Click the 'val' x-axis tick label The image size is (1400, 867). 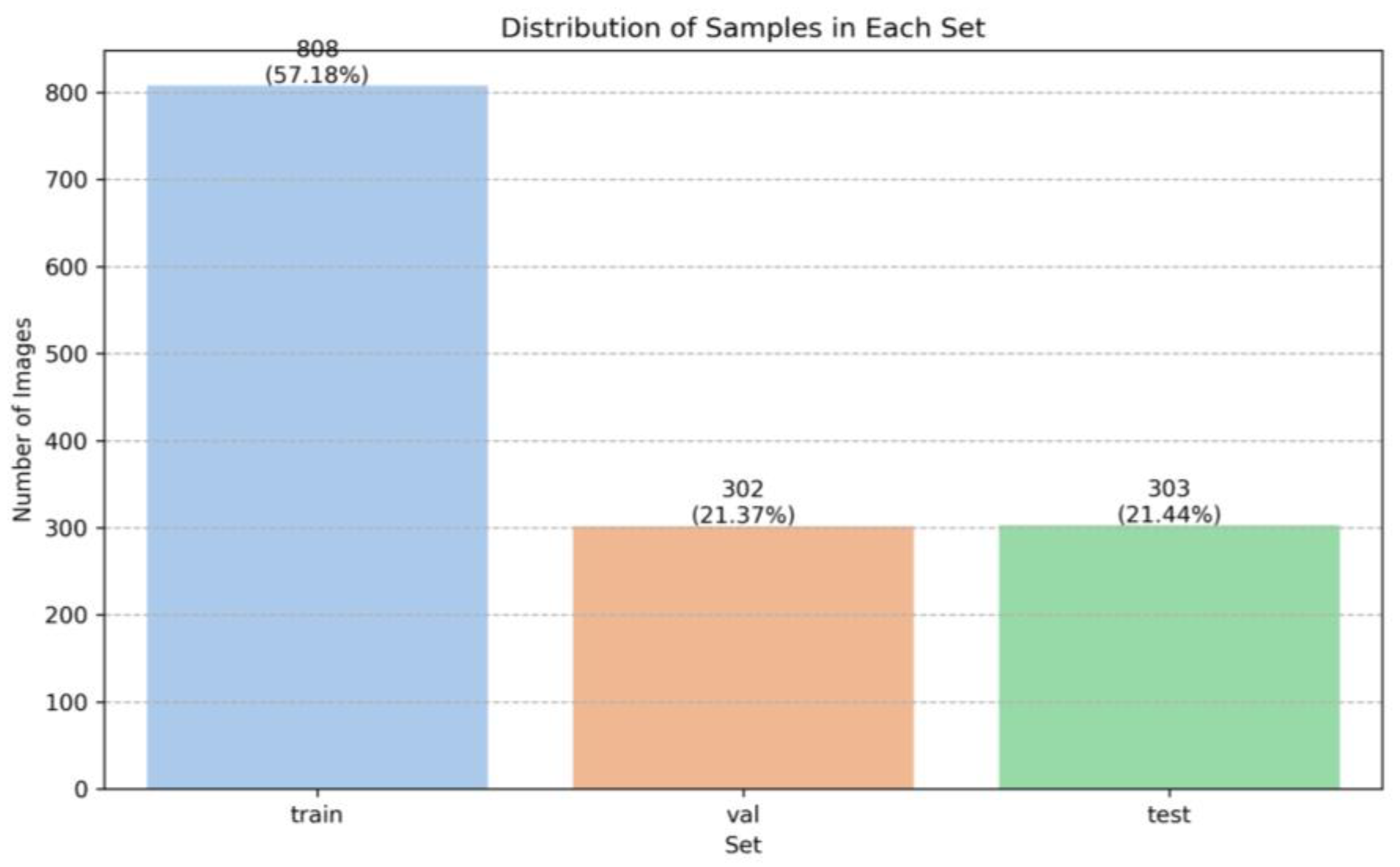[743, 815]
